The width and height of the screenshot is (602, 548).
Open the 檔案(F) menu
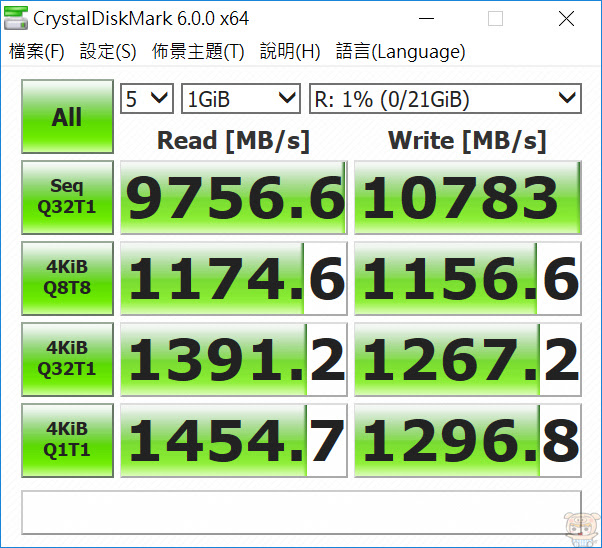[x=37, y=51]
